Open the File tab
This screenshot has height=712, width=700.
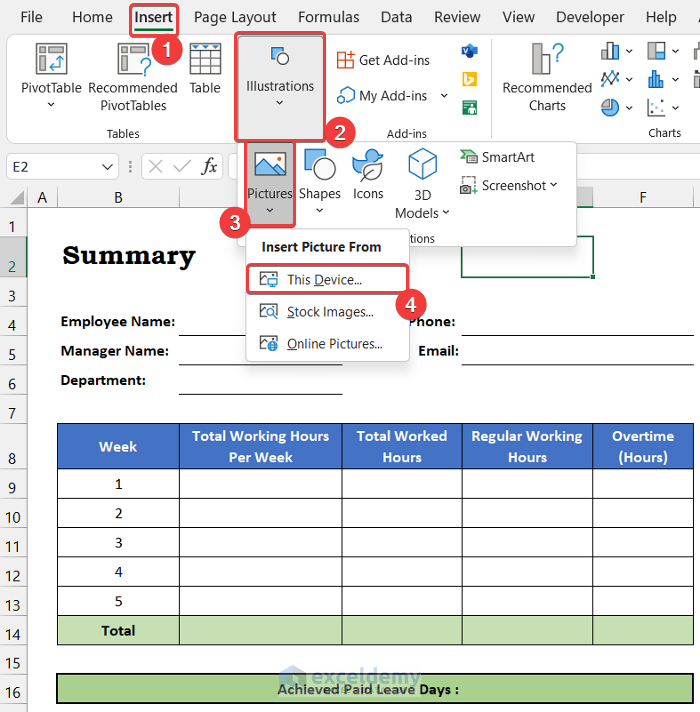pyautogui.click(x=31, y=17)
